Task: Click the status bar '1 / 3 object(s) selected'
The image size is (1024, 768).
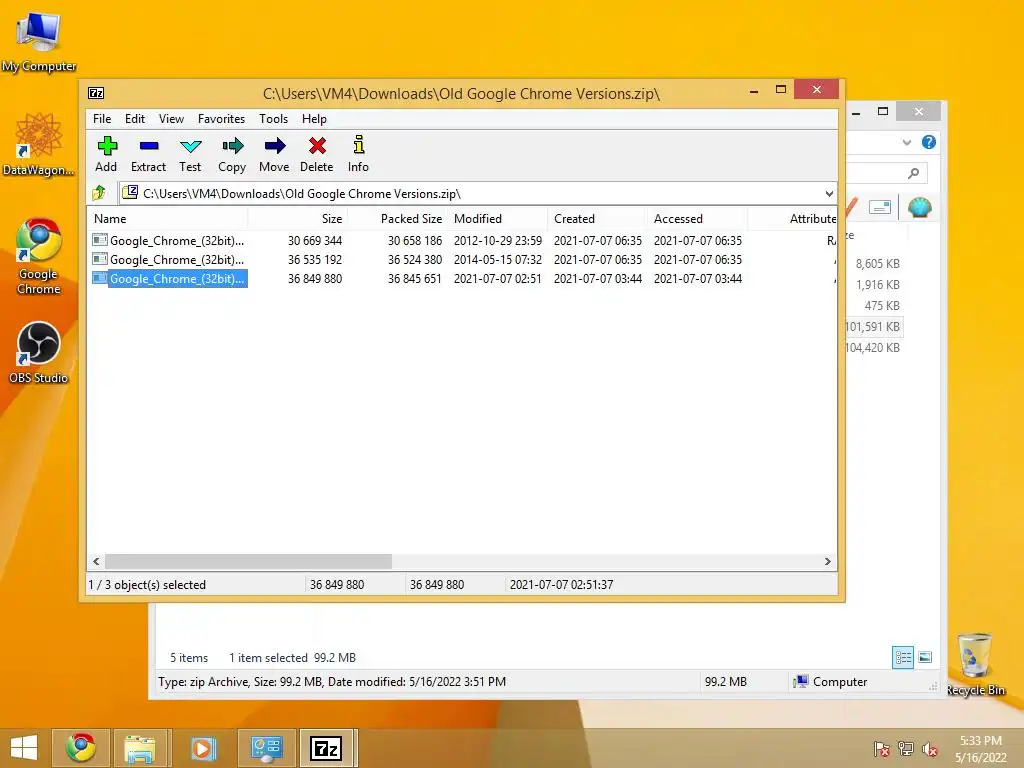Action: coord(147,584)
